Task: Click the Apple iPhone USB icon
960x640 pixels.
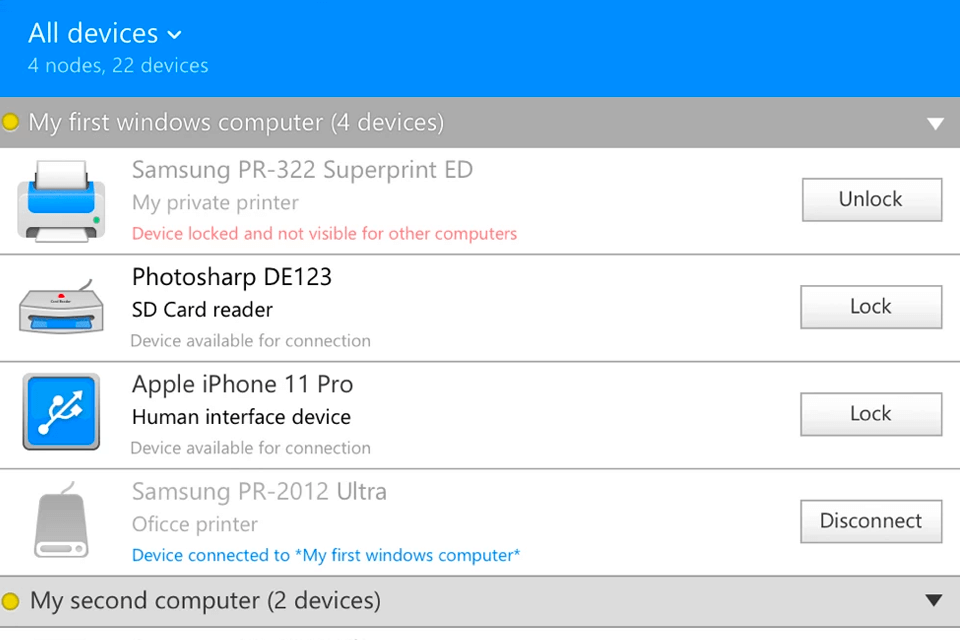Action: point(61,412)
